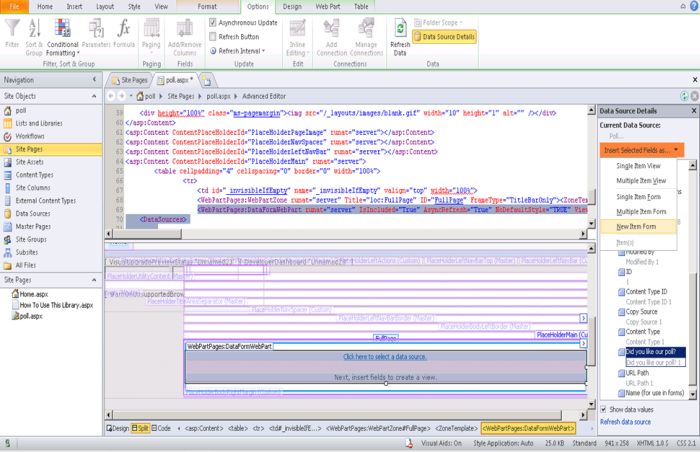Uncheck Show data values checkbox
This screenshot has height=452, width=700.
click(603, 409)
